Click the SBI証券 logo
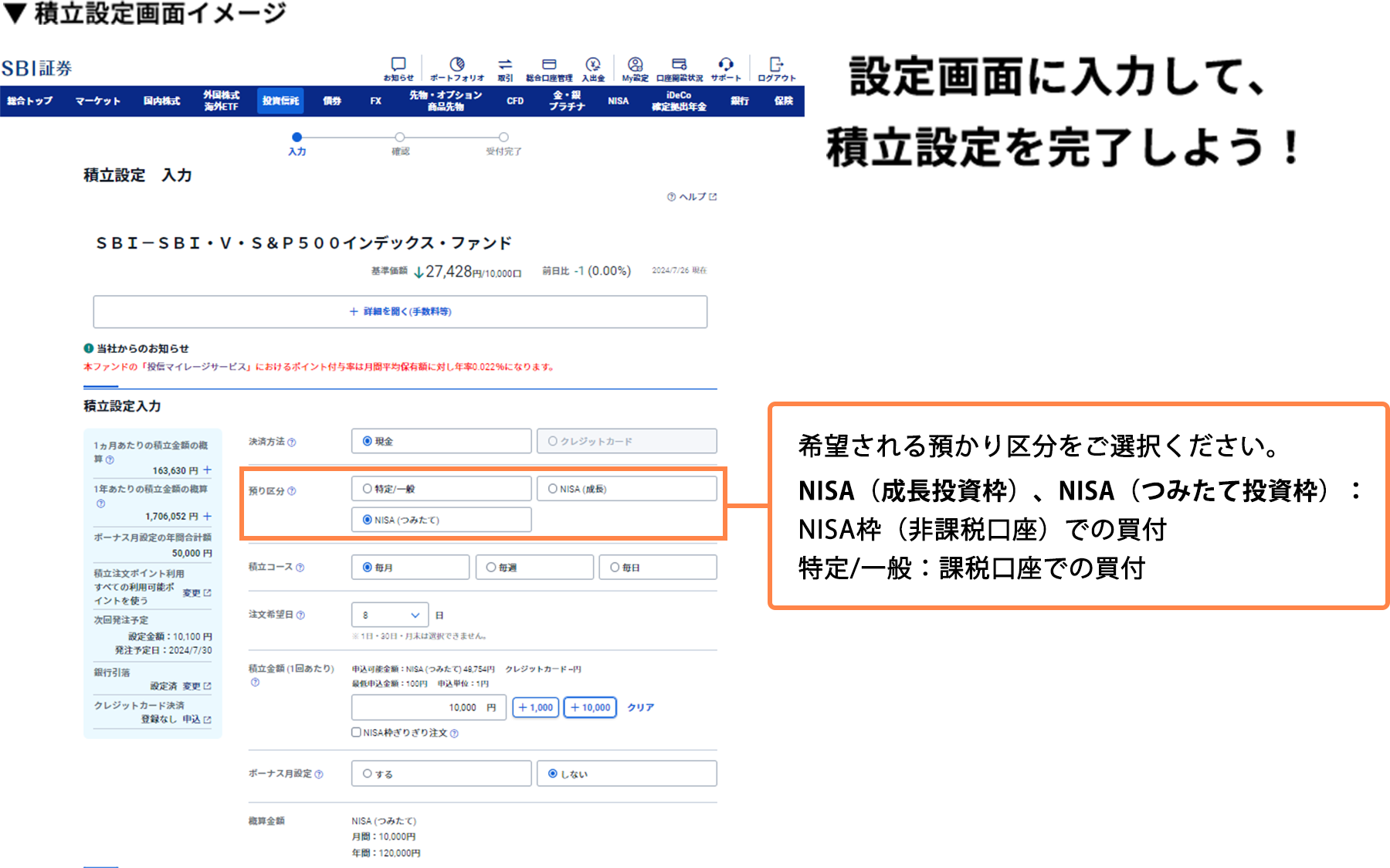This screenshot has width=1390, height=868. (x=36, y=68)
